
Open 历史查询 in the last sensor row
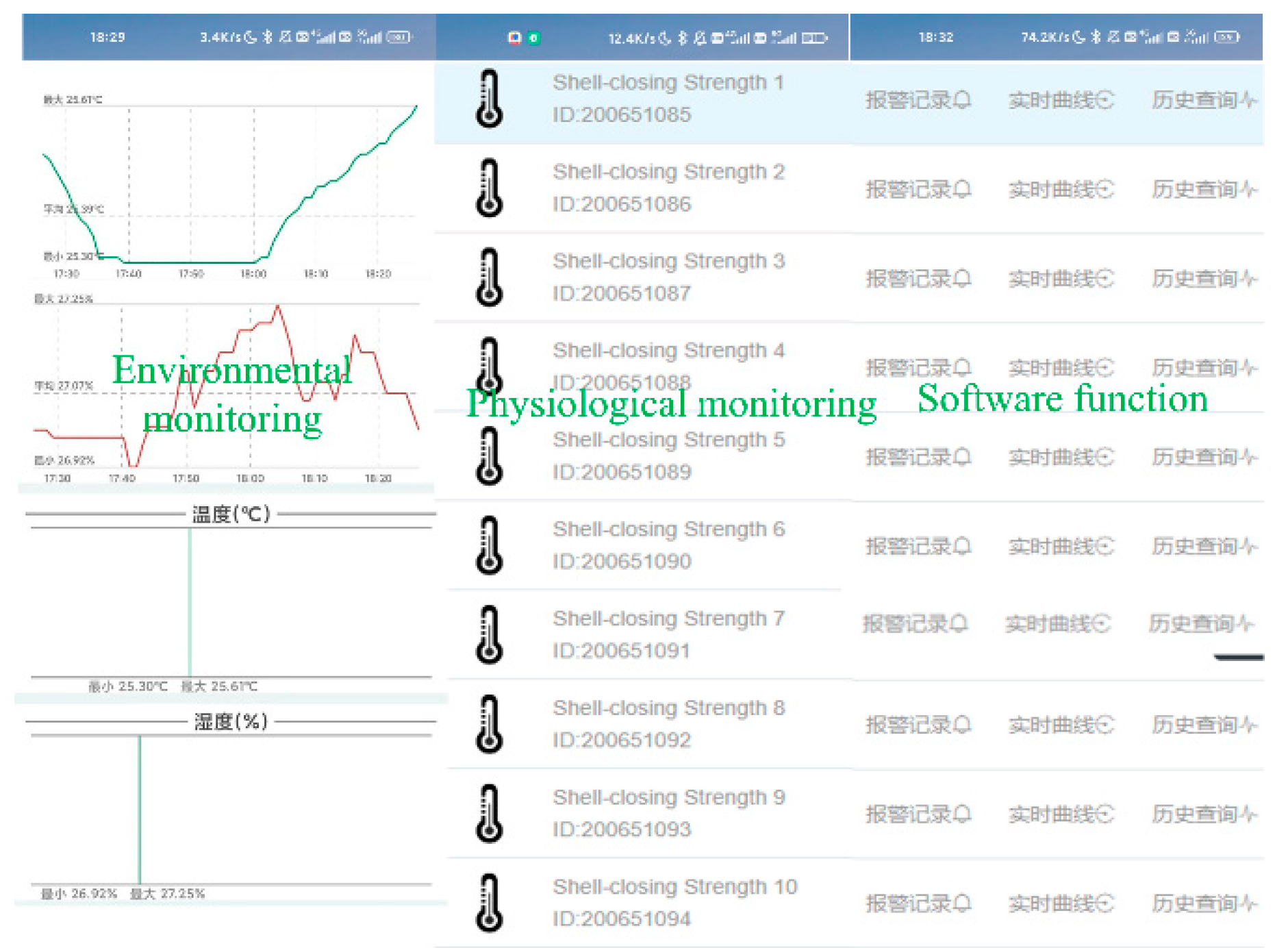pos(1204,903)
